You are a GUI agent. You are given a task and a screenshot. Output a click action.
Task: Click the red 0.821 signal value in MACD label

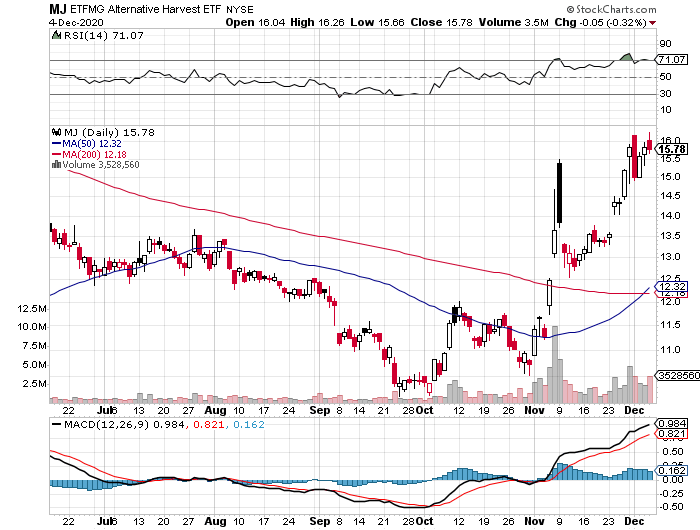tap(208, 425)
